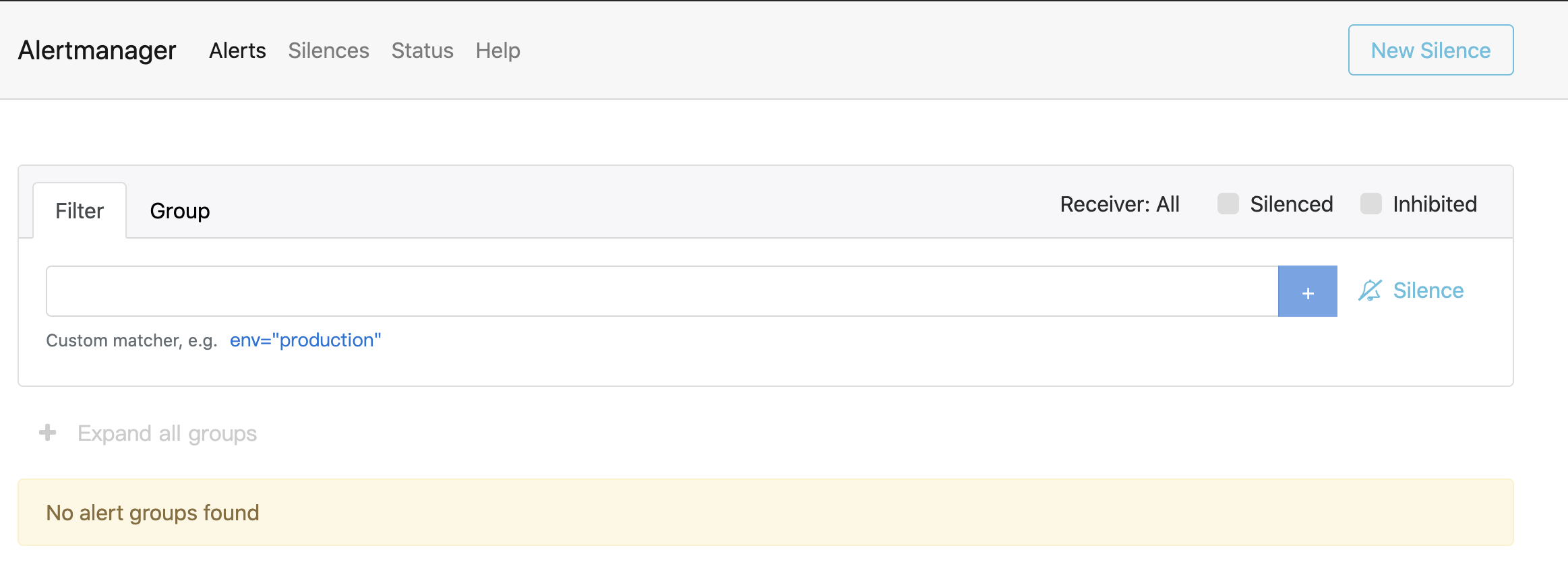Screen dimensions: 1568x585
Task: Open the Status page
Action: pos(423,51)
